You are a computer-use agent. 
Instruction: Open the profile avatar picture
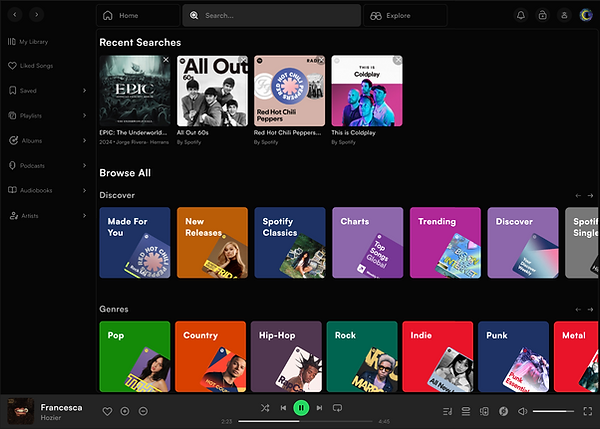[586, 15]
